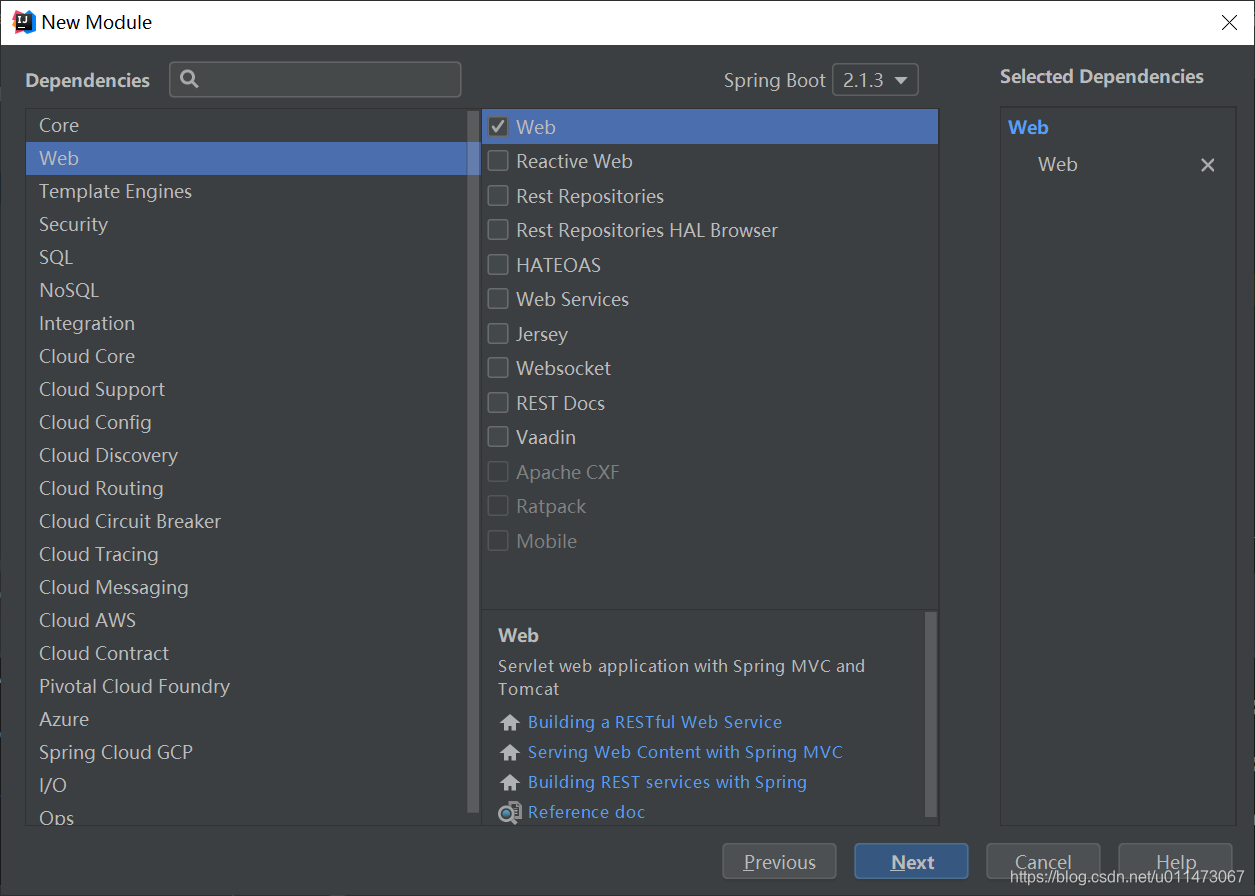1255x896 pixels.
Task: Click the Web entry under Selected Dependencies
Action: click(x=1057, y=165)
